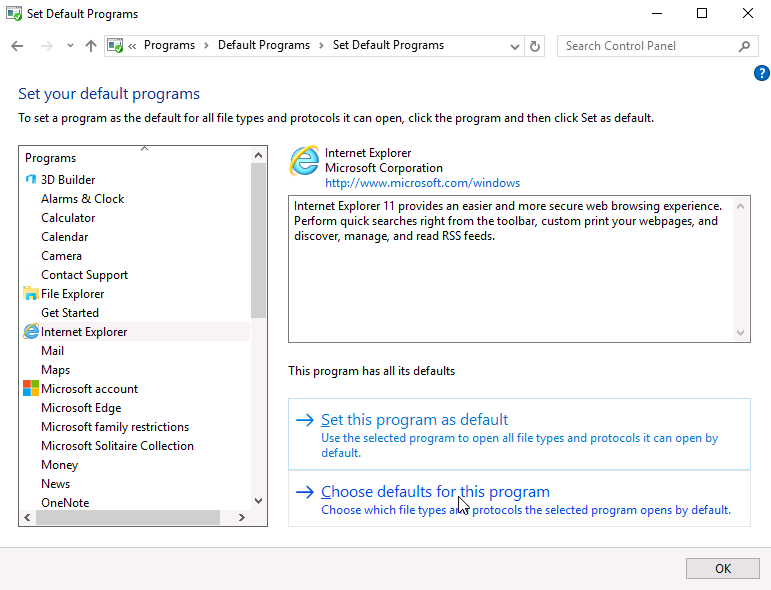Click Set Default Programs breadcrumb
771x590 pixels.
(x=388, y=45)
